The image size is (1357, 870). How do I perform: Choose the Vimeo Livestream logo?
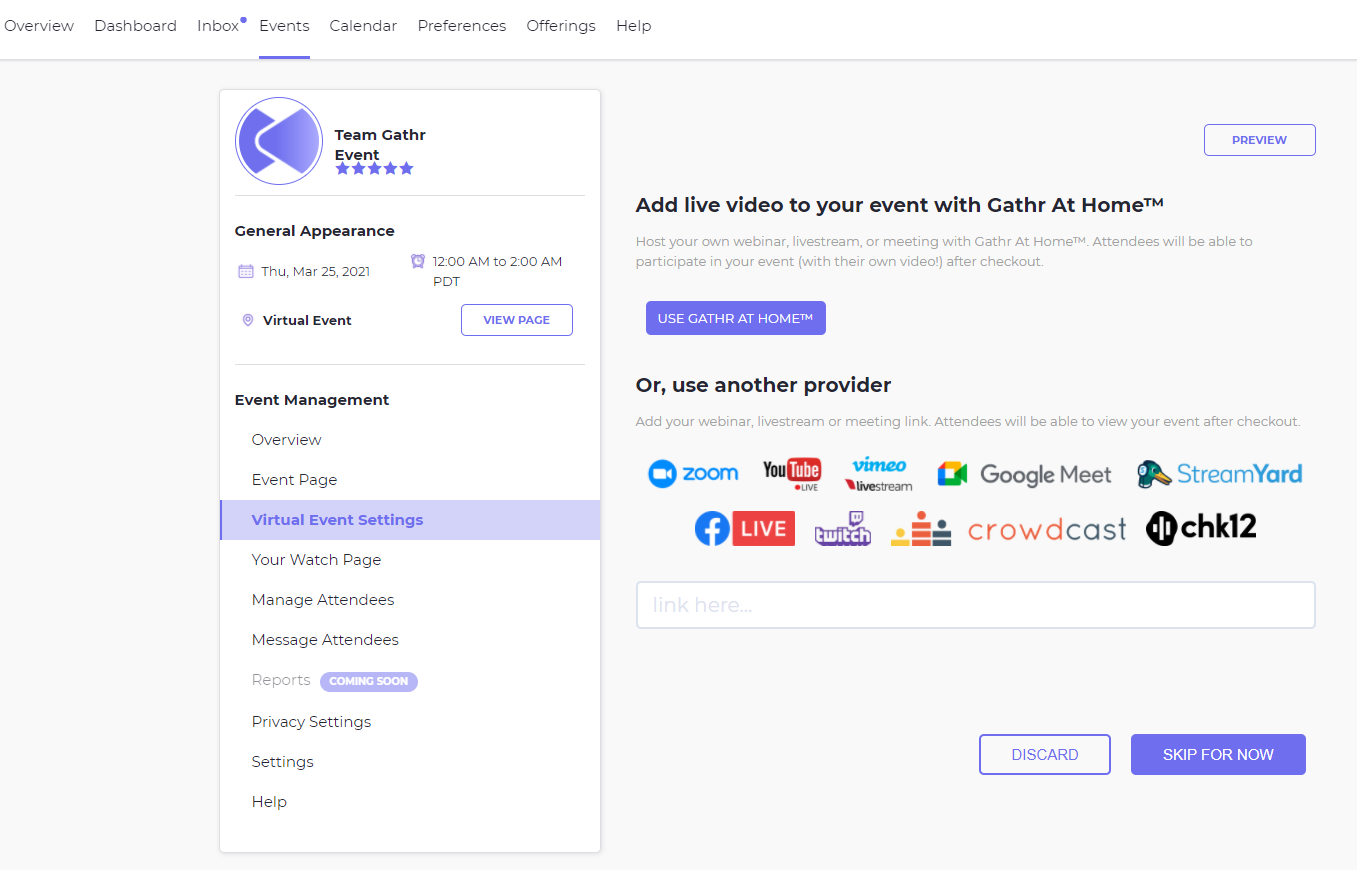pos(879,474)
